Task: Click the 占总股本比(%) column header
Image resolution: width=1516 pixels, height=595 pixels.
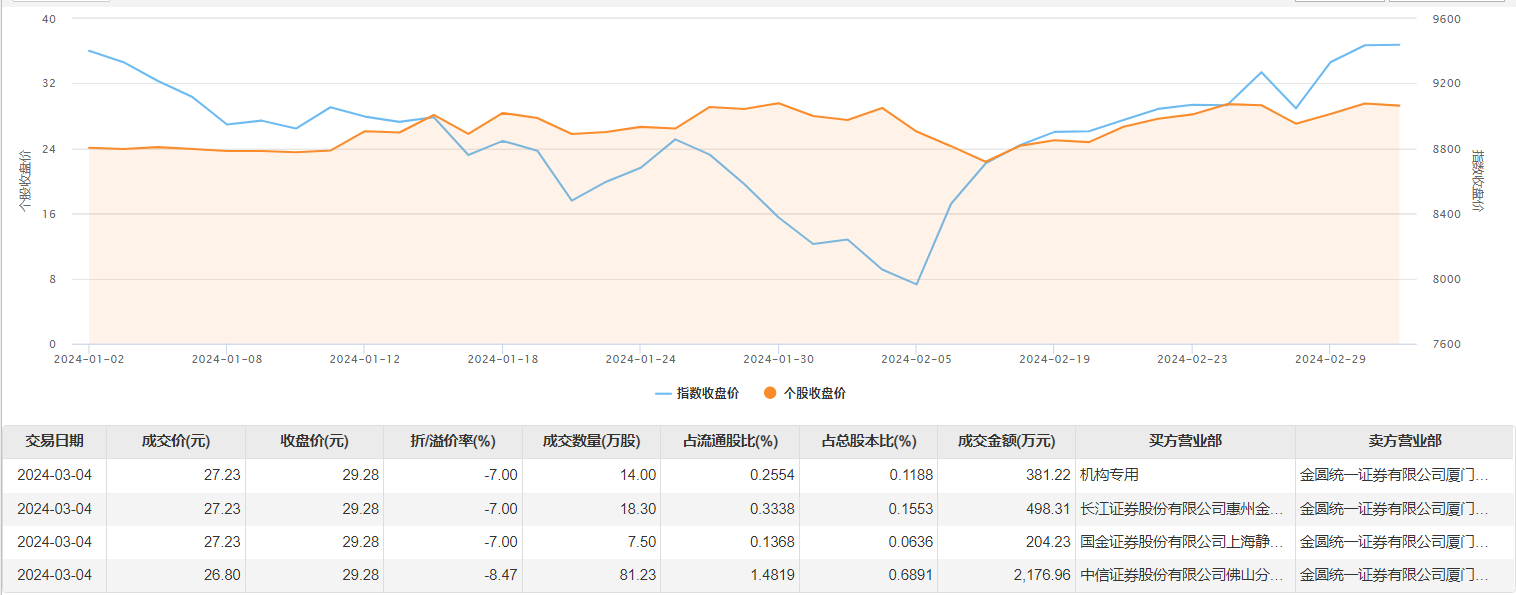Action: (x=868, y=441)
